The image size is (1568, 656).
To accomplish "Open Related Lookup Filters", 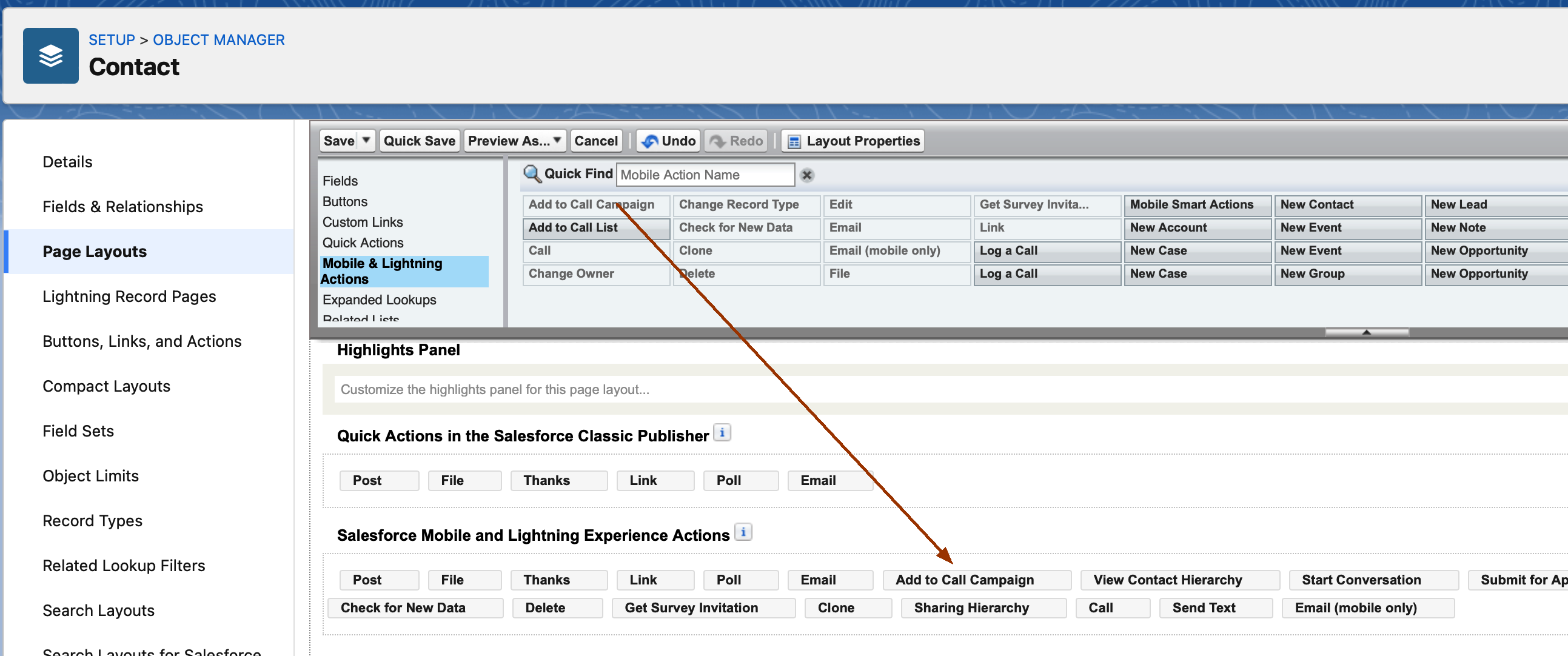I will tap(124, 566).
